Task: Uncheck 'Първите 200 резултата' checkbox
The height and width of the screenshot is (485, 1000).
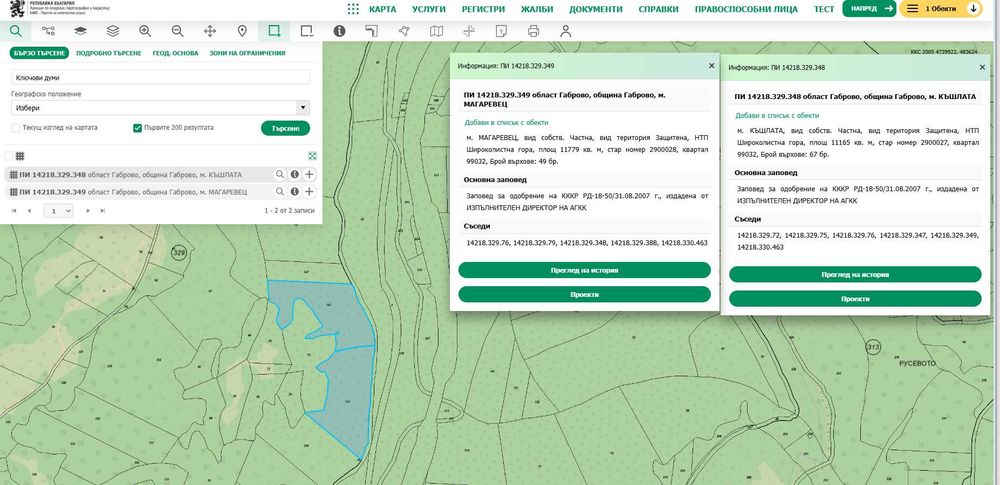Action: [137, 128]
